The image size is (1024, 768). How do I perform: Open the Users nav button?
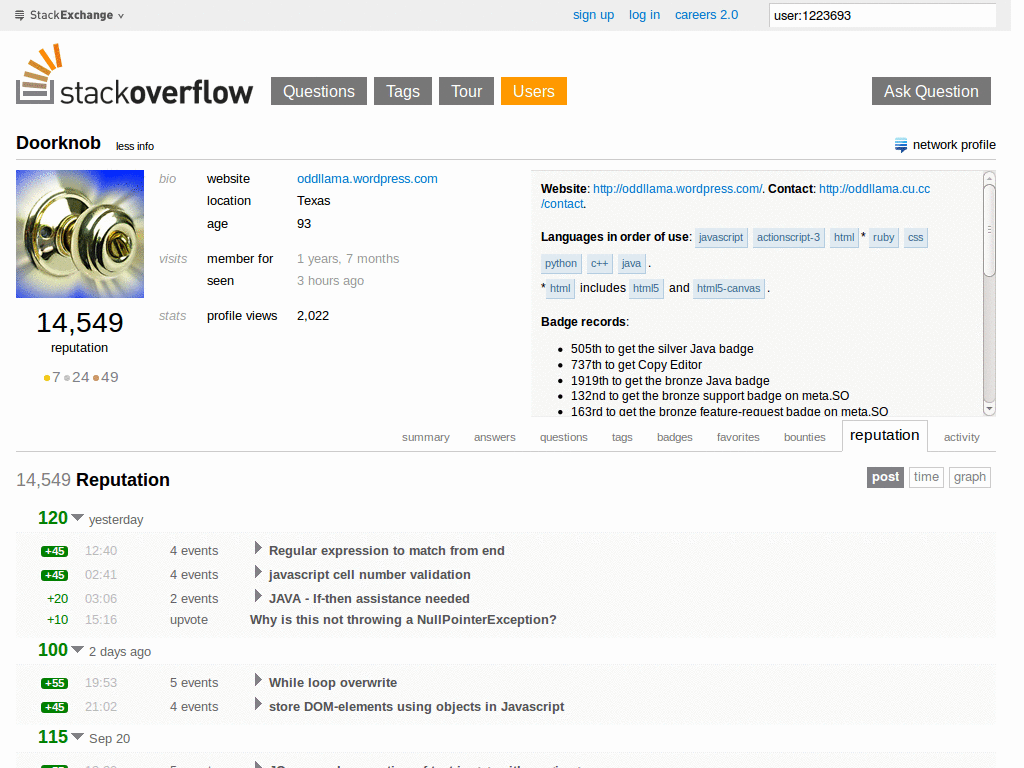pos(534,91)
